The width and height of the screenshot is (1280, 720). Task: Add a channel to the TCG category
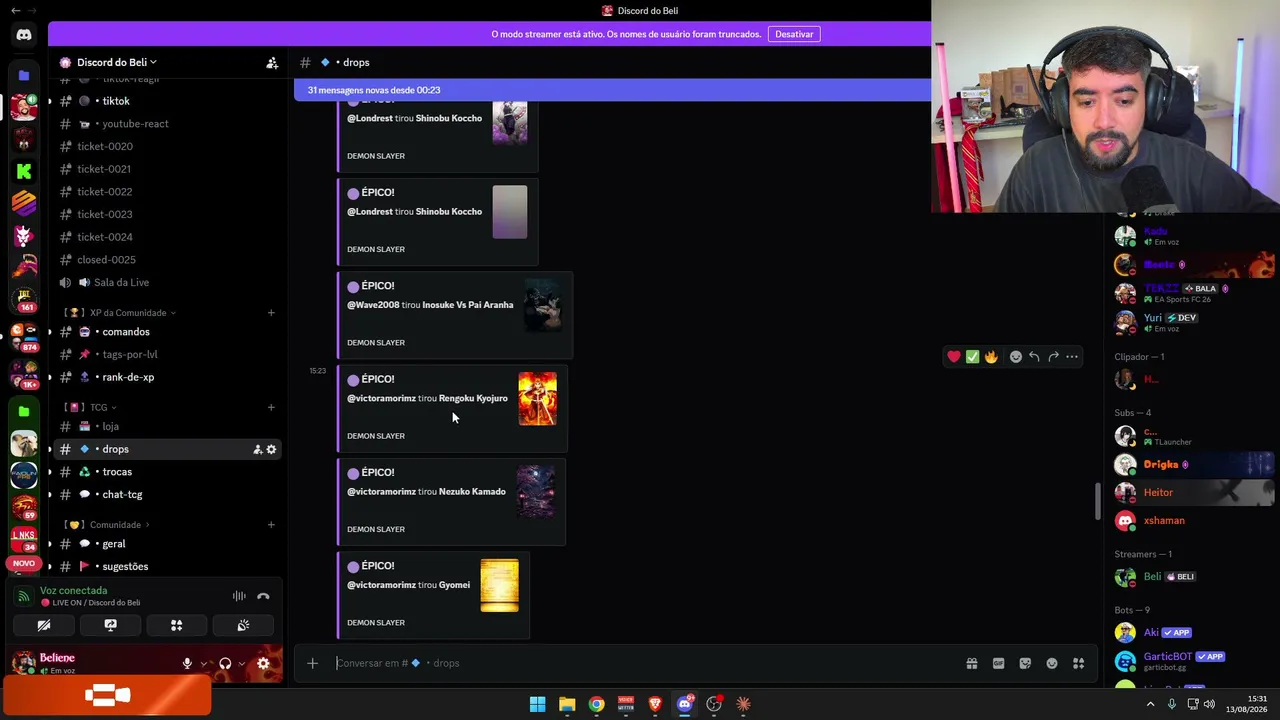click(271, 407)
